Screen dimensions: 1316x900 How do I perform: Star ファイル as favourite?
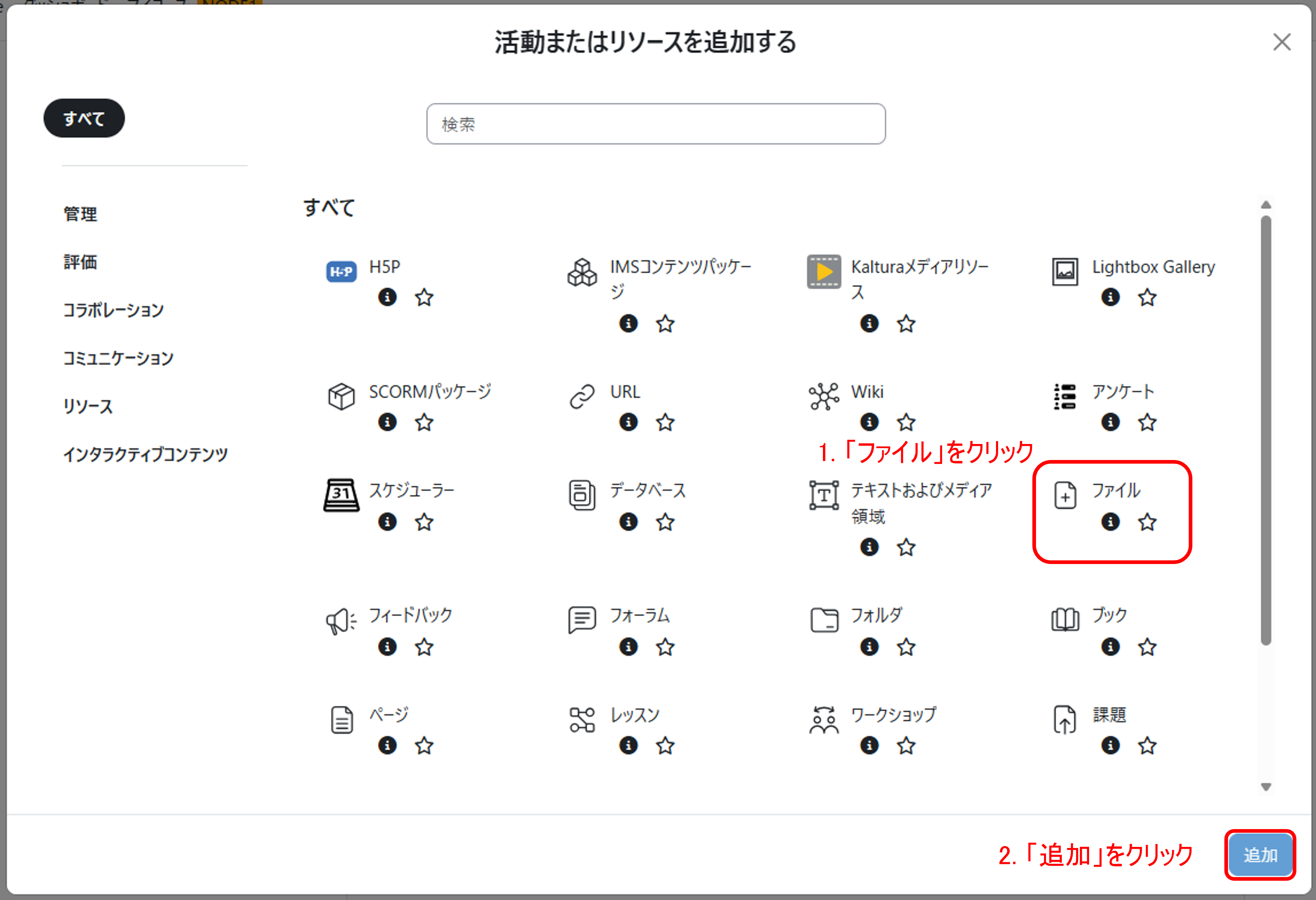pos(1147,522)
